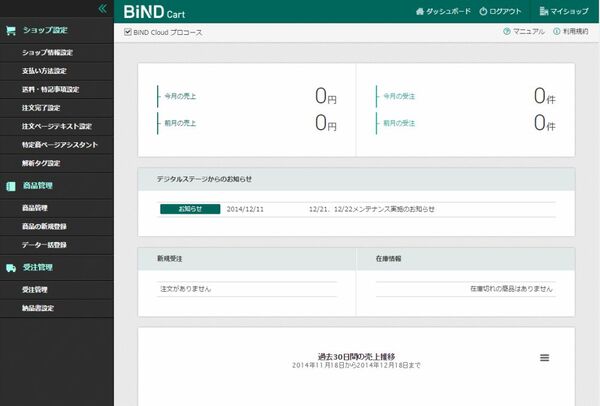Click the manual question mark icon
The height and width of the screenshot is (406, 600).
click(507, 31)
